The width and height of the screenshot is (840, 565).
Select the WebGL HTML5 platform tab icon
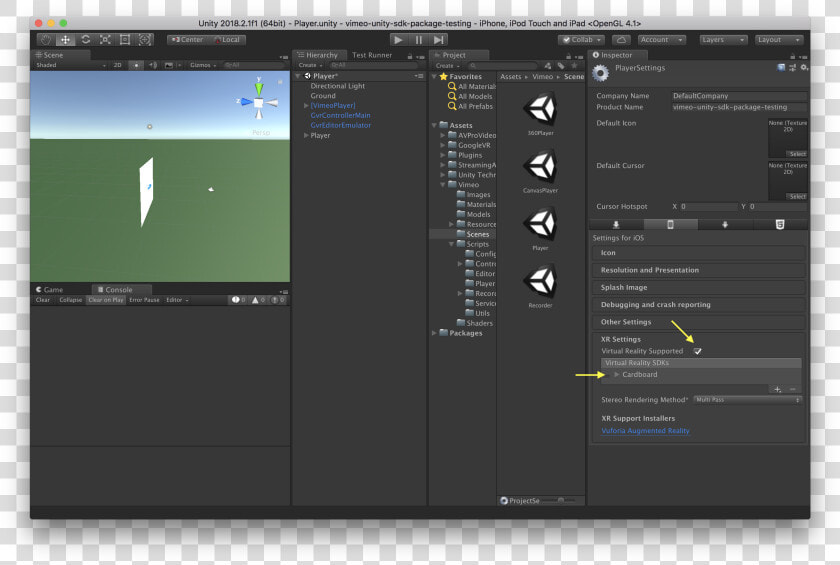[x=780, y=224]
